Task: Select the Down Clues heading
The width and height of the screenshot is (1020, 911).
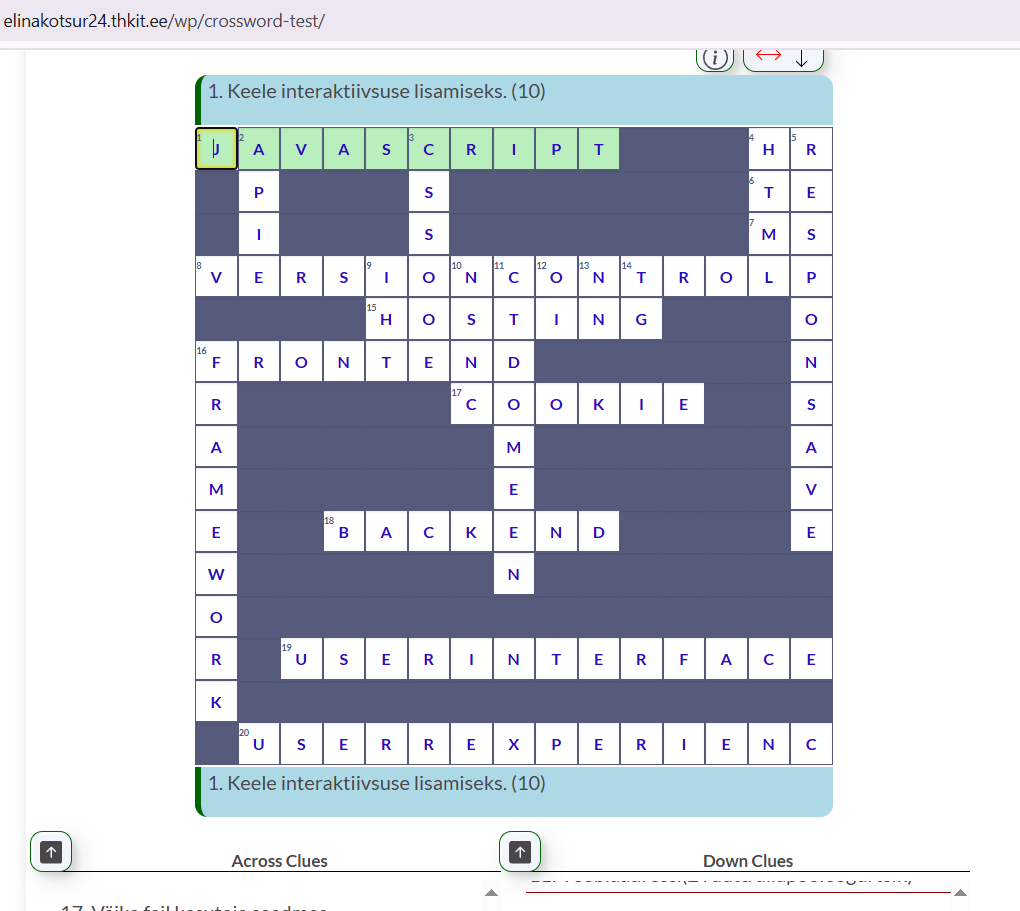Action: [747, 861]
